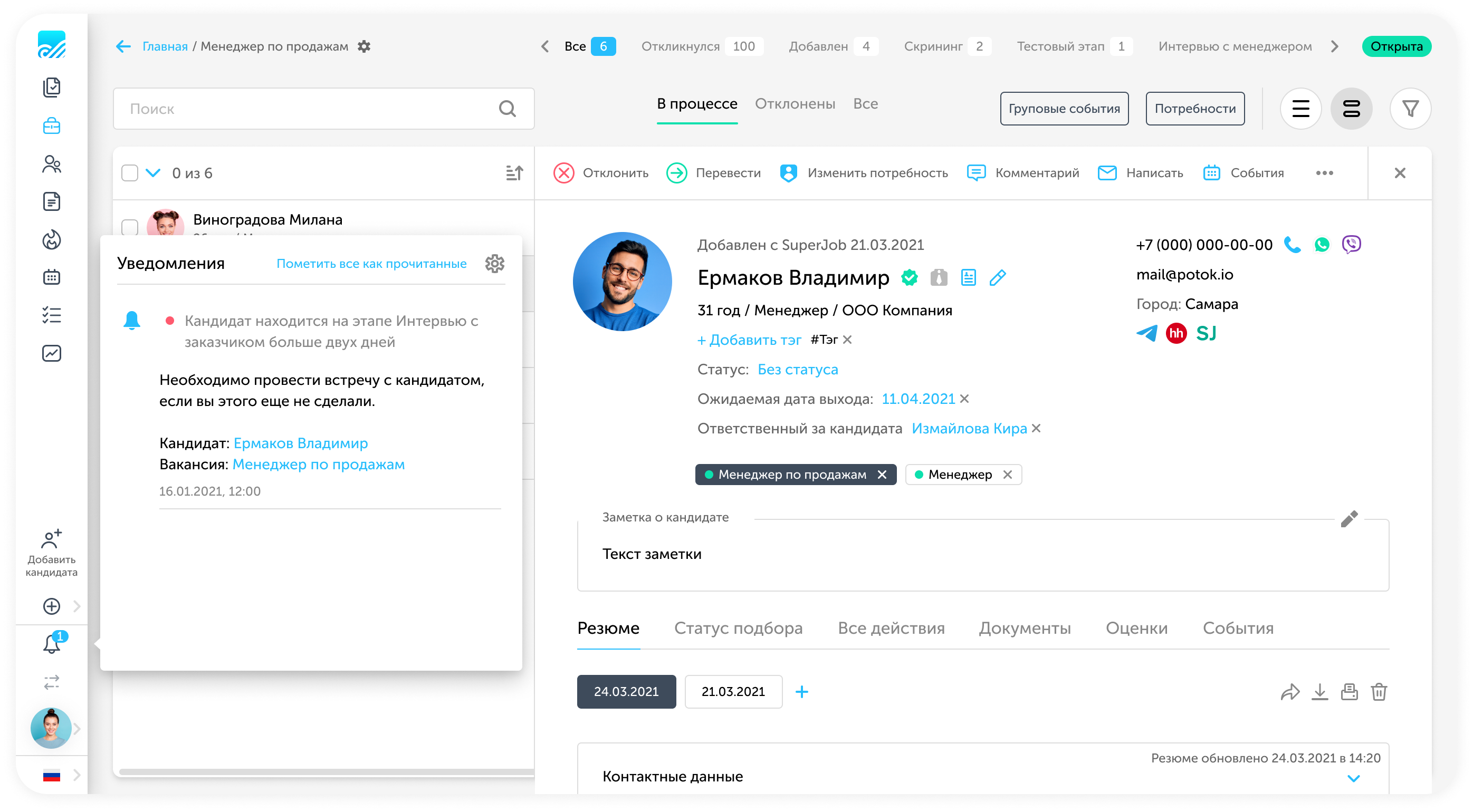The width and height of the screenshot is (1473, 812).
Task: Click the sort order icon in list header
Action: (x=514, y=172)
